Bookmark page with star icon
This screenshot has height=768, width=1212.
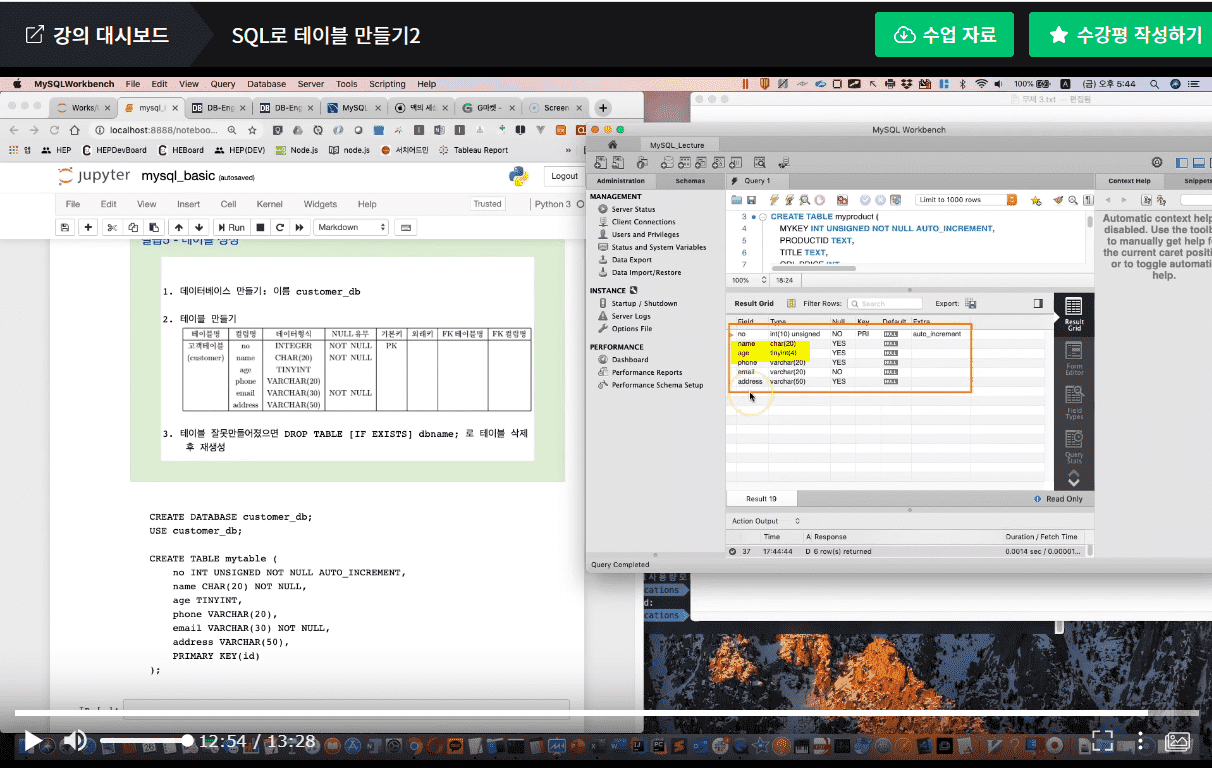point(250,130)
